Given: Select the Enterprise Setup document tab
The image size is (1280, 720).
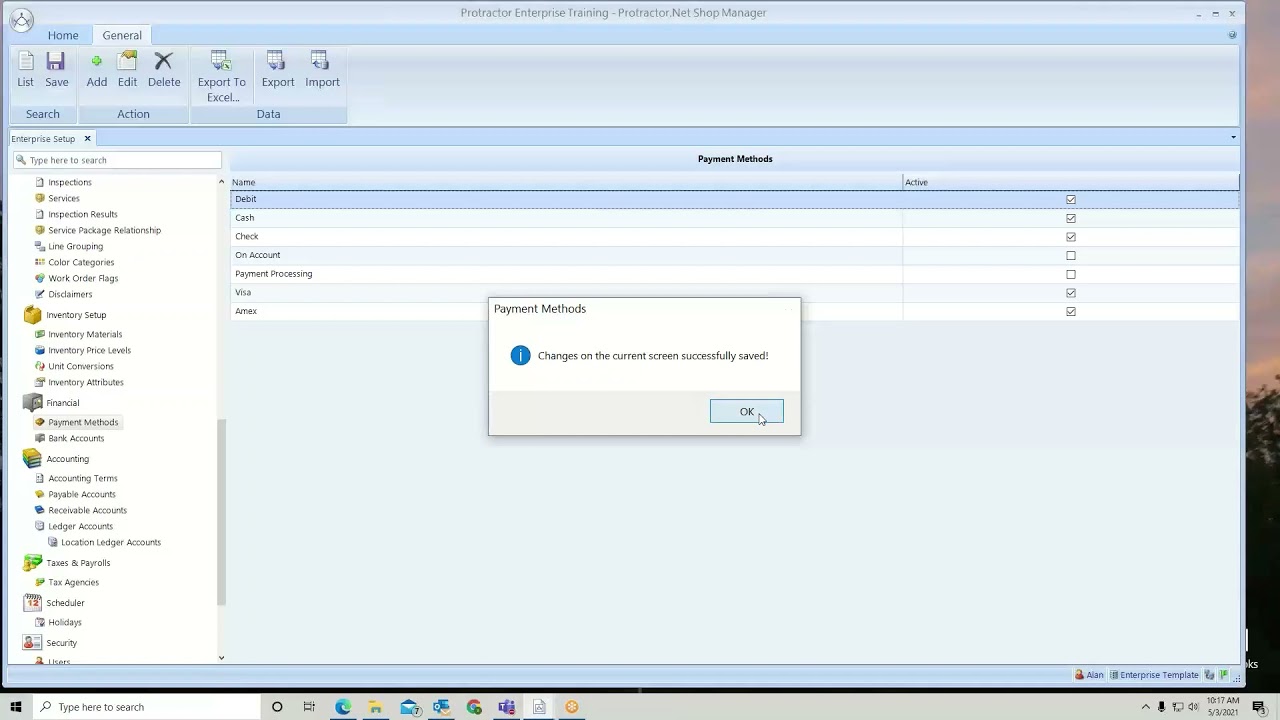Looking at the screenshot, I should (43, 139).
